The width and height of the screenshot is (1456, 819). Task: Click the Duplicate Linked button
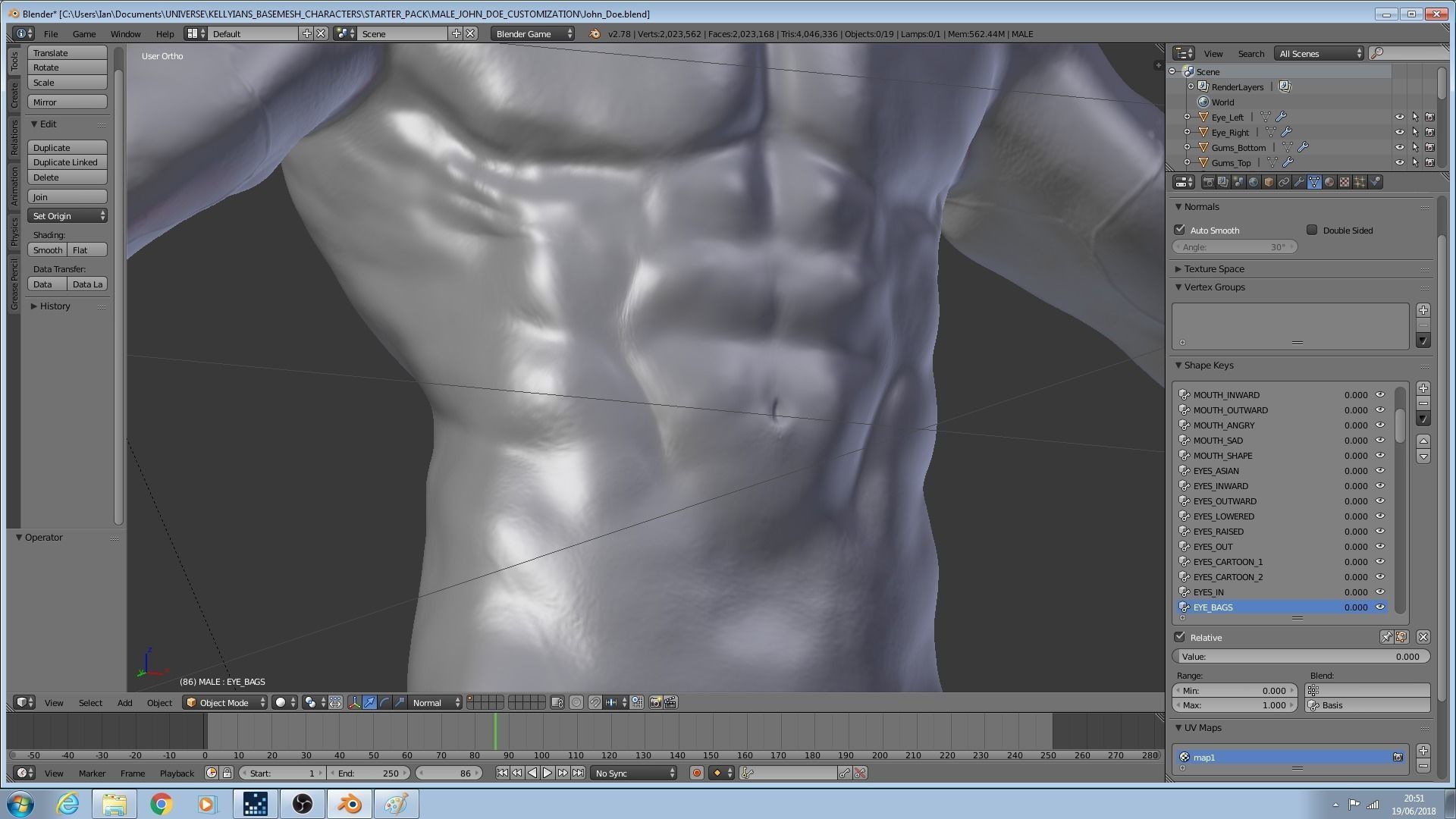67,162
